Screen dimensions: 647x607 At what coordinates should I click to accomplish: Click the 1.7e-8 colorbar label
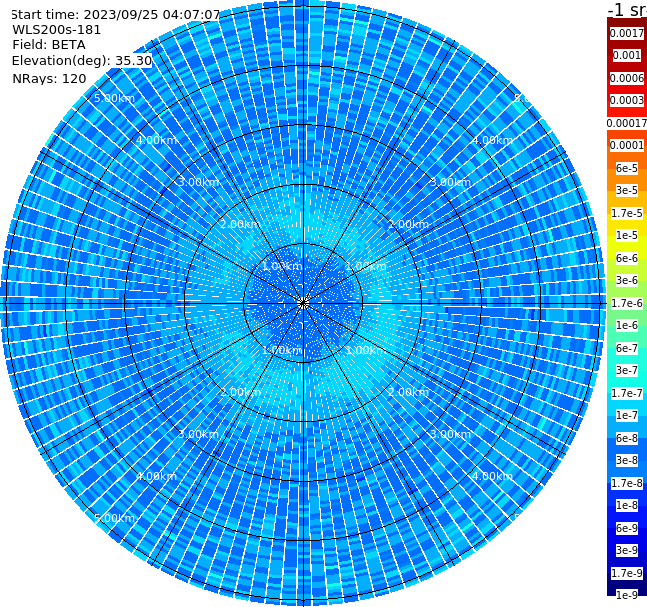(627, 483)
